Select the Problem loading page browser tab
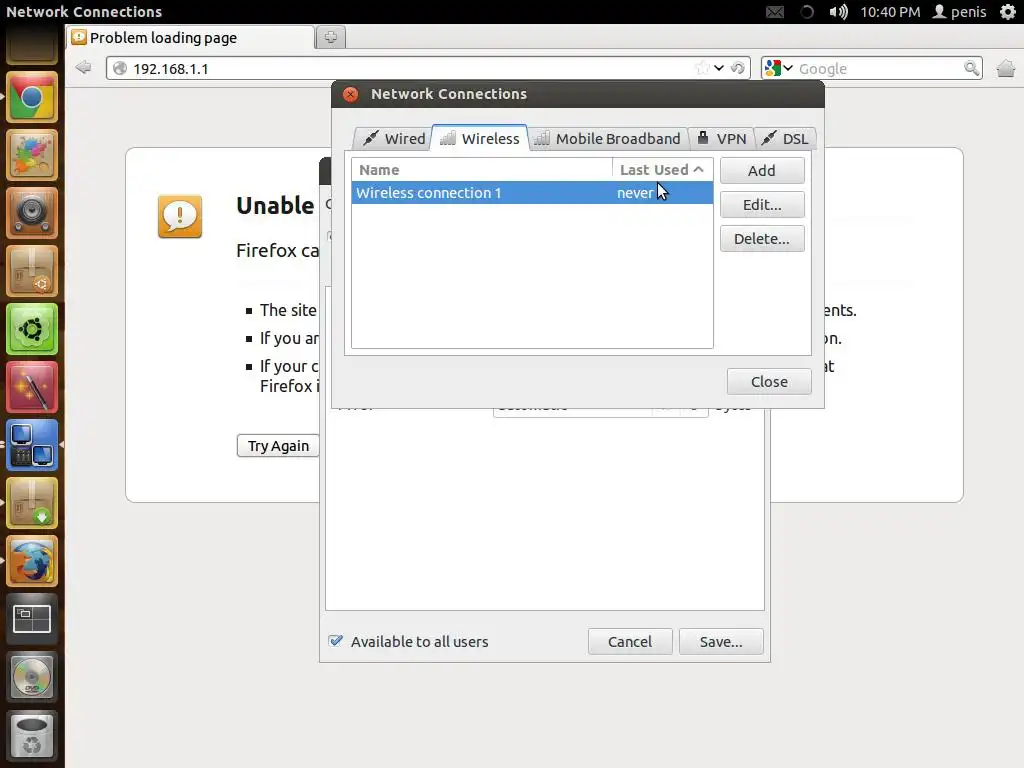Image resolution: width=1024 pixels, height=768 pixels. (190, 37)
